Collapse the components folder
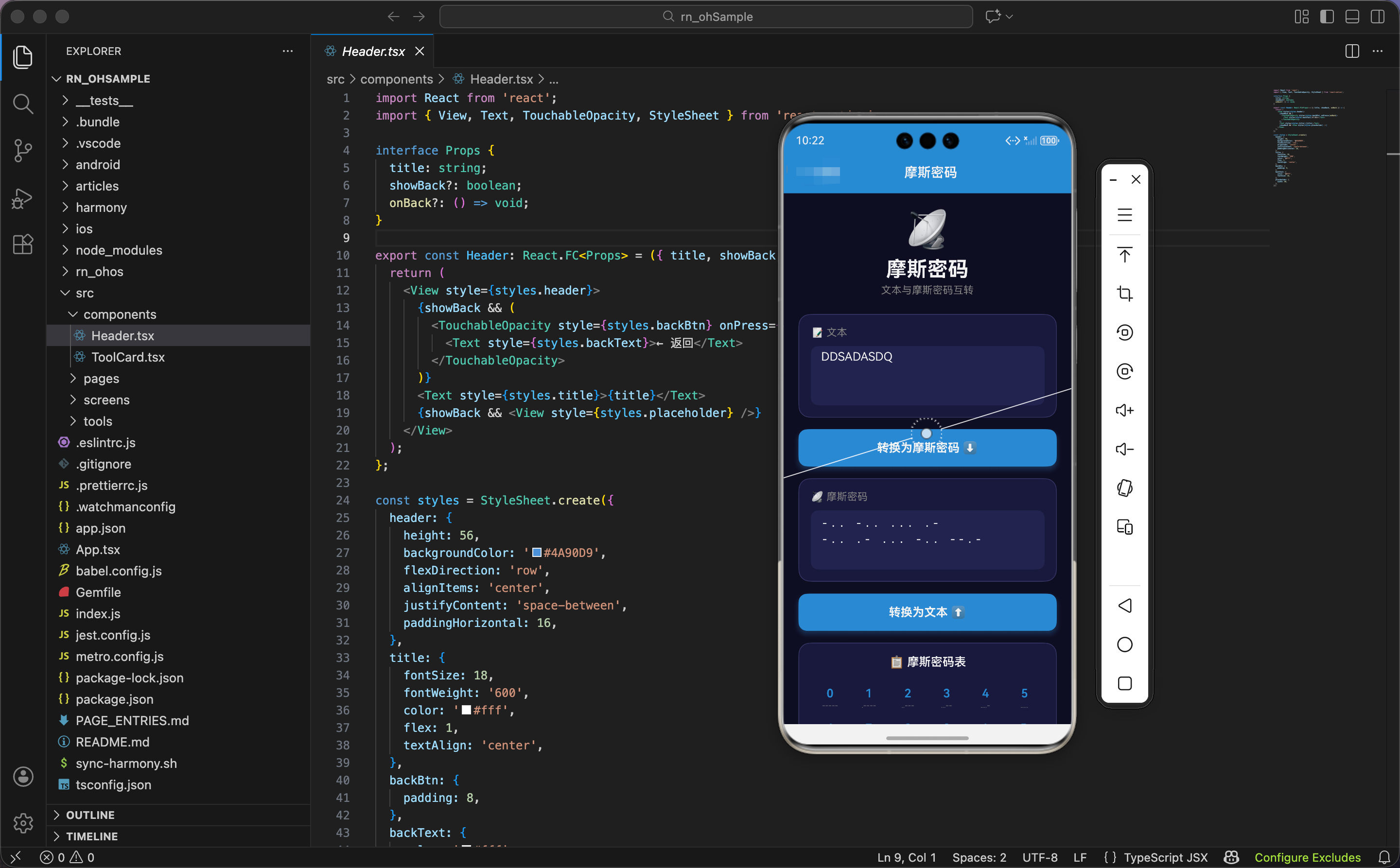 coord(120,314)
